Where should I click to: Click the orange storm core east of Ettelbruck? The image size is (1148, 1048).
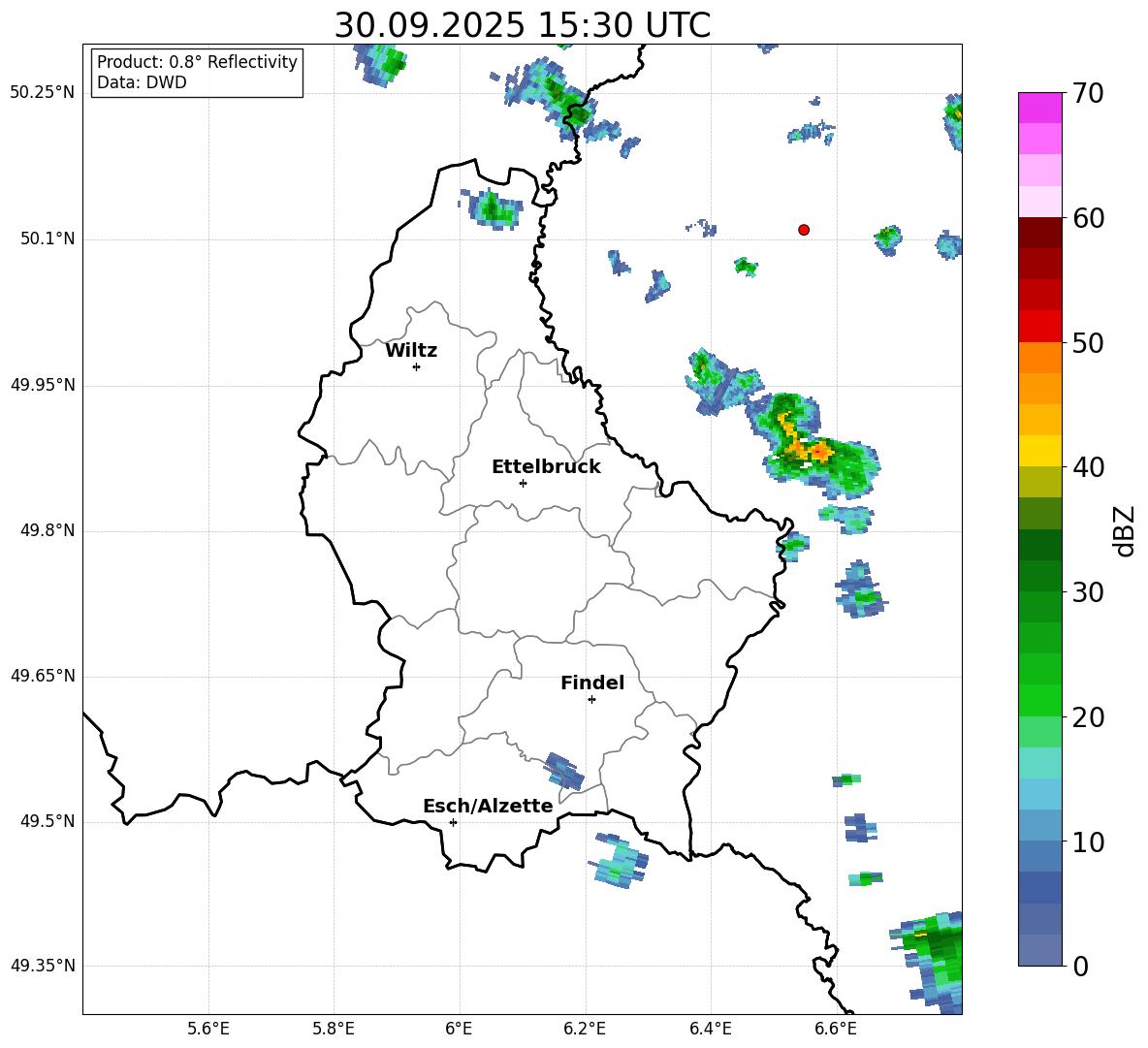pos(820,451)
